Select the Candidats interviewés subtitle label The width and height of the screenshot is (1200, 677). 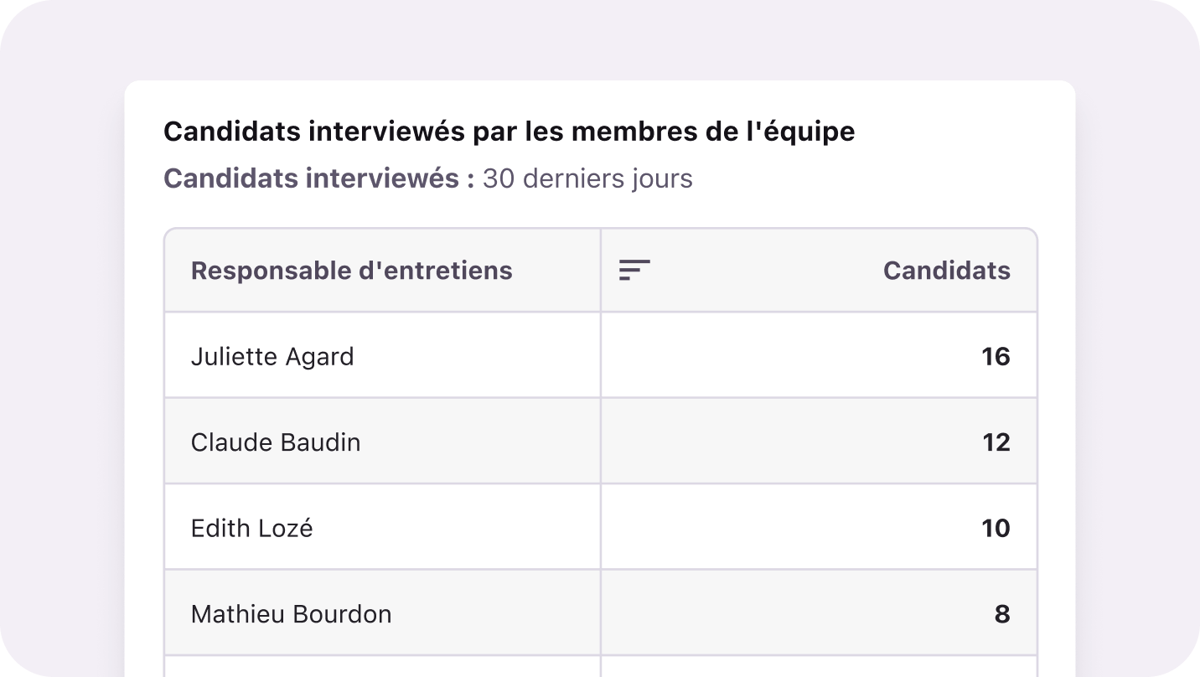click(x=311, y=178)
